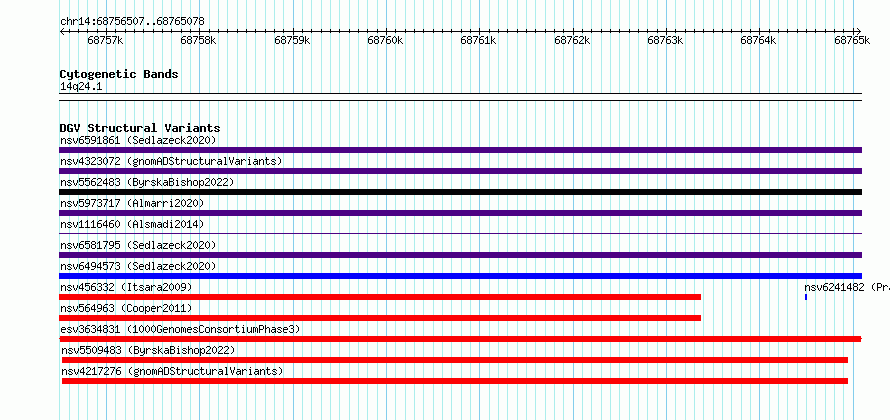The height and width of the screenshot is (420, 890).
Task: Open the nsv1116460 (Alsmadi2014) label
Action: click(132, 224)
